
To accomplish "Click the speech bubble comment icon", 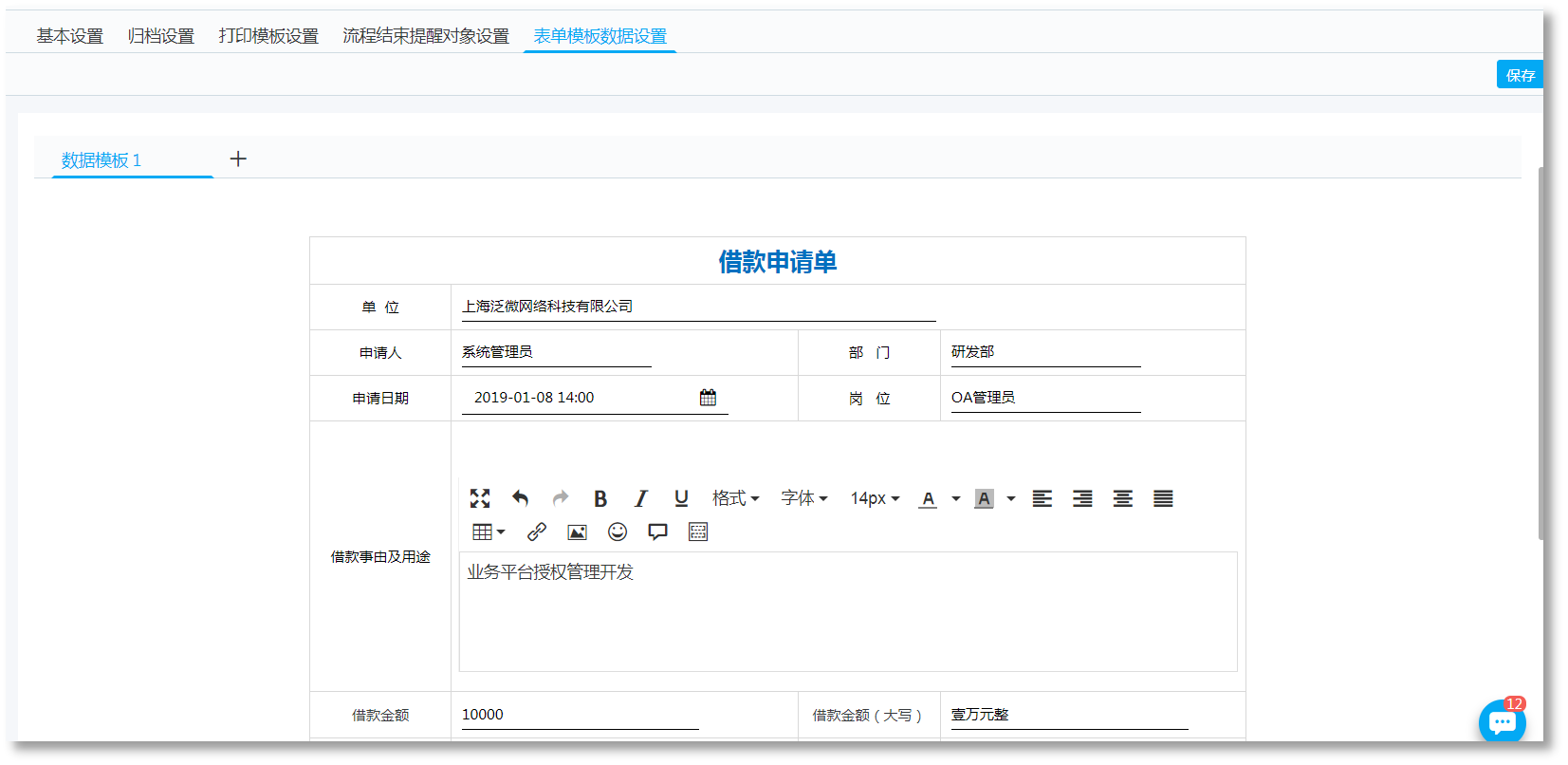I will pos(657,532).
